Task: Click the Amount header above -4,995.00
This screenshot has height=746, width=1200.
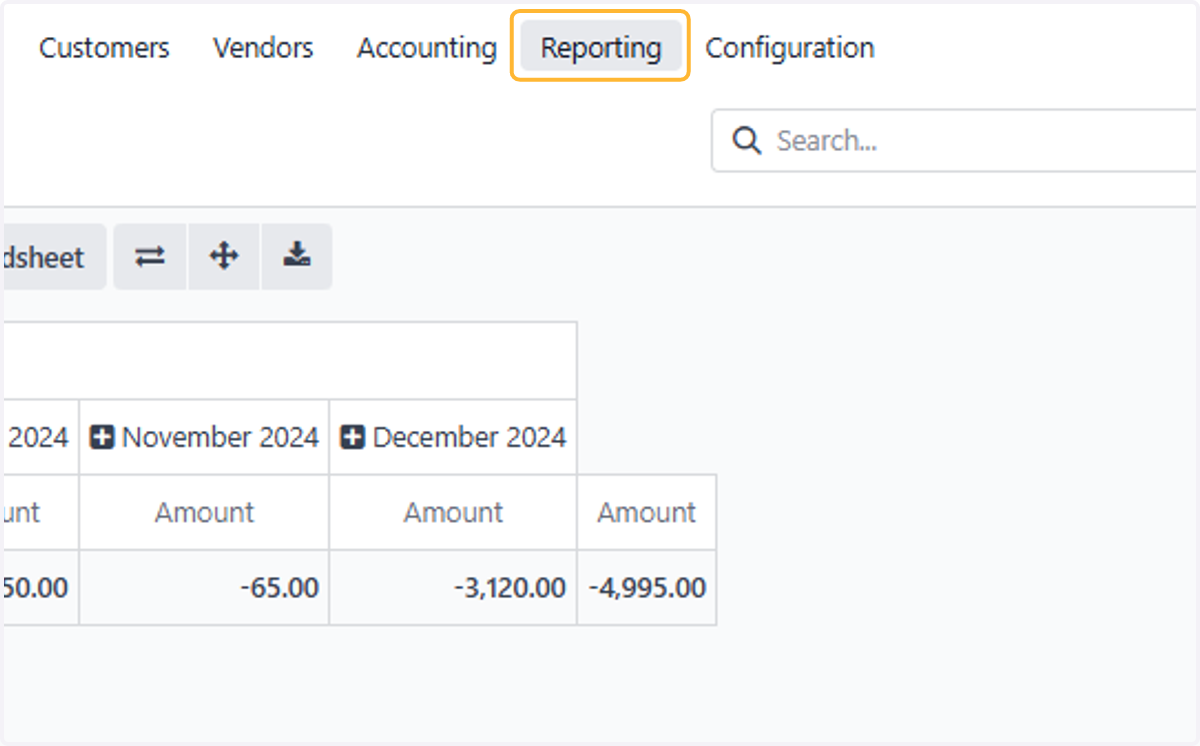Action: tap(647, 512)
